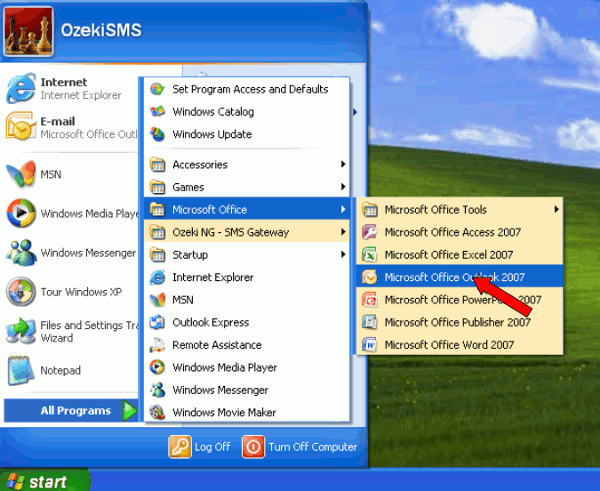Image resolution: width=600 pixels, height=491 pixels.
Task: Expand the Microsoft Office submenu arrow
Action: (x=343, y=209)
